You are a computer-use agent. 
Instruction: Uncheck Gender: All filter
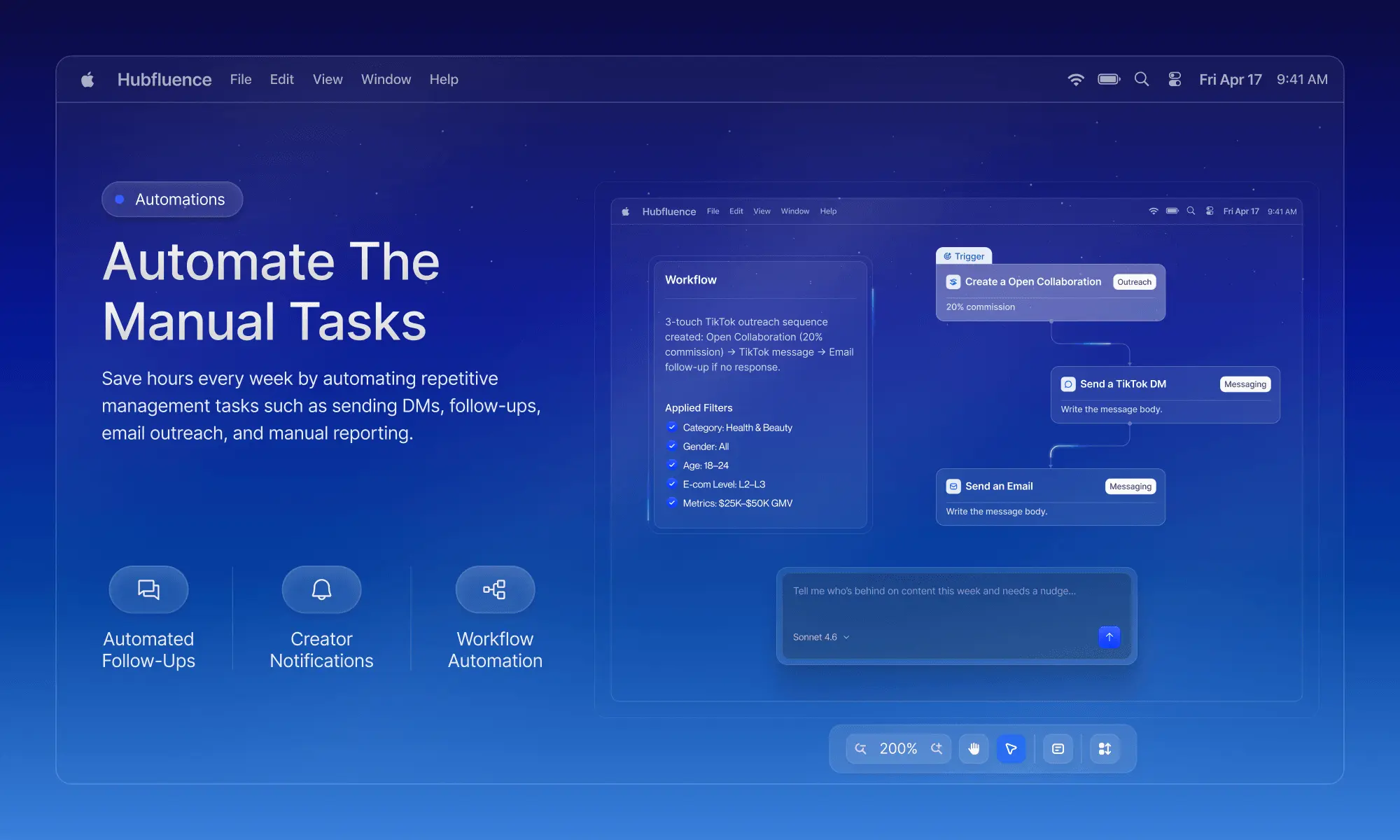(x=672, y=446)
